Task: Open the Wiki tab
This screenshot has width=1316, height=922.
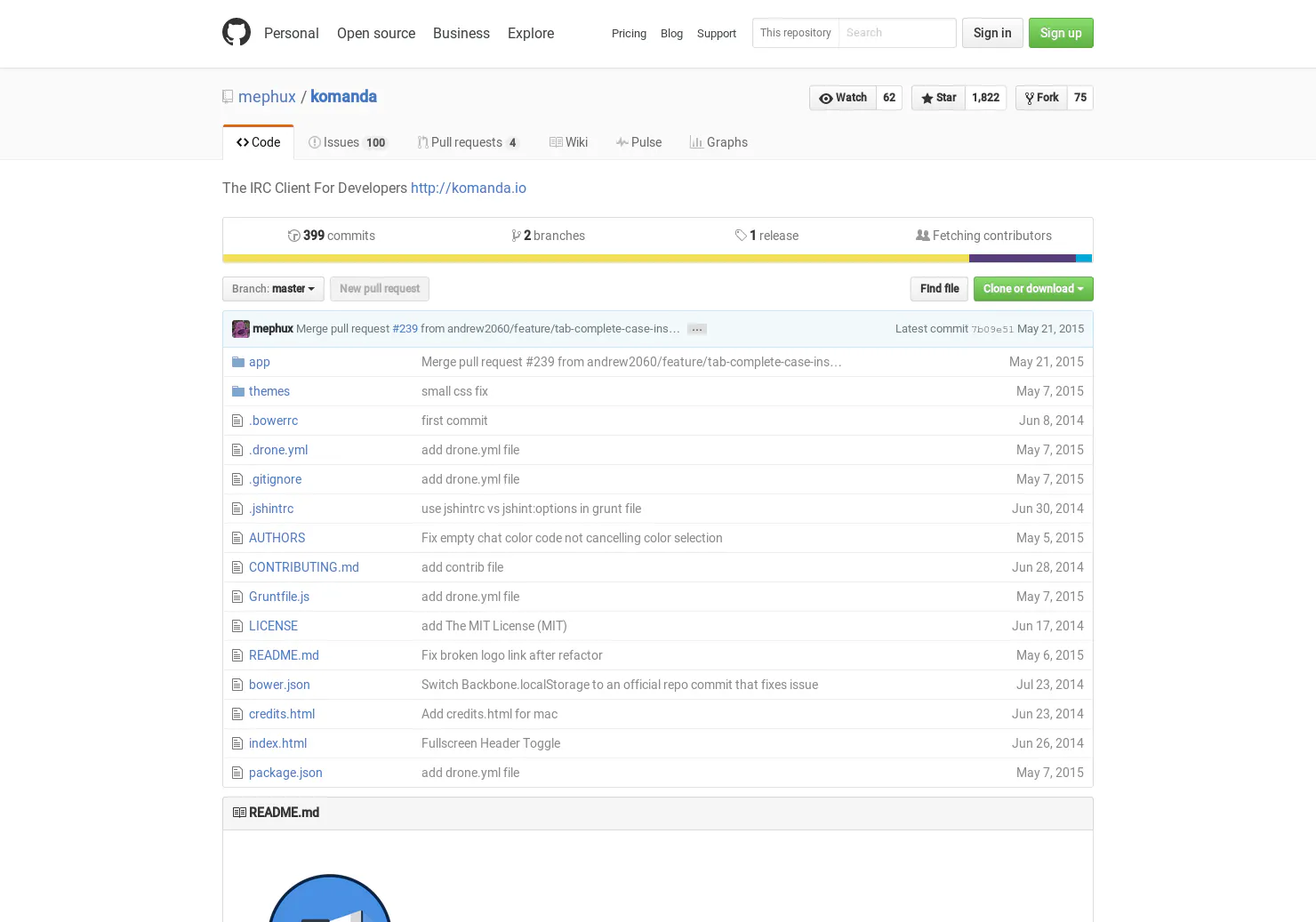Action: point(569,142)
